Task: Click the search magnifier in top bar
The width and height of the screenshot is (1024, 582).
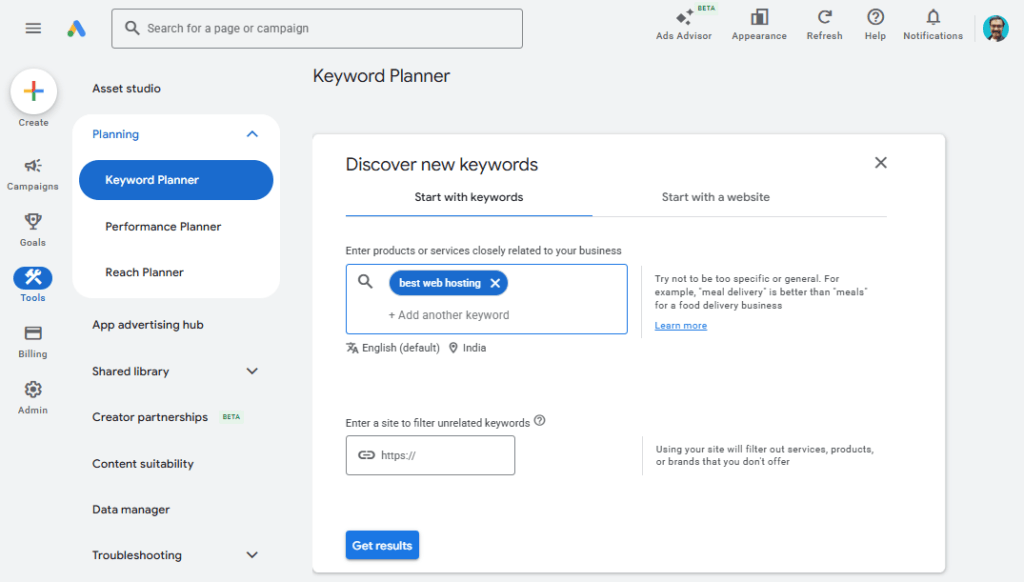Action: [x=132, y=28]
